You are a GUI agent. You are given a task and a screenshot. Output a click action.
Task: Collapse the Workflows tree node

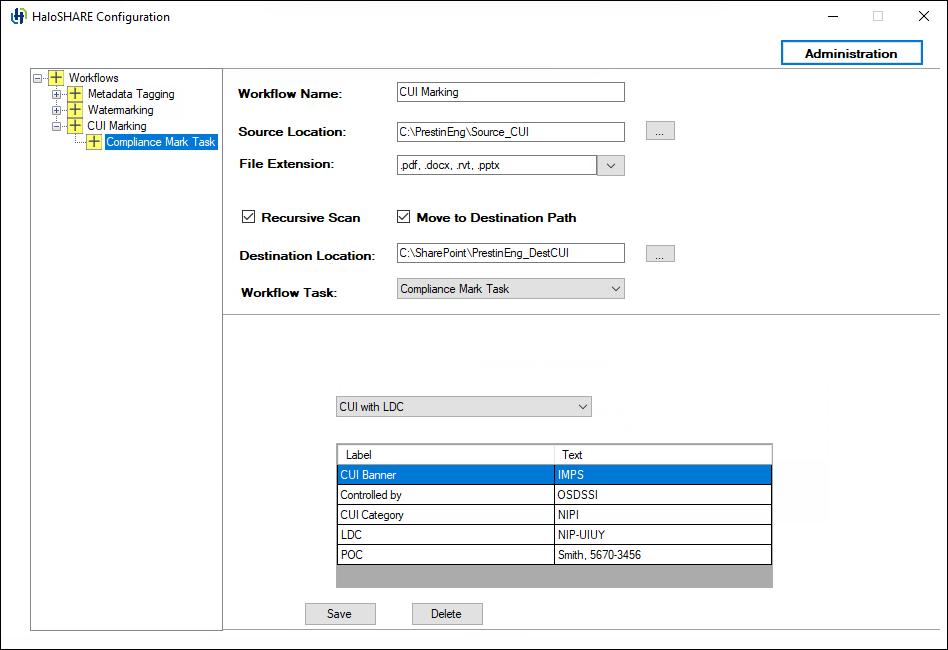point(36,77)
